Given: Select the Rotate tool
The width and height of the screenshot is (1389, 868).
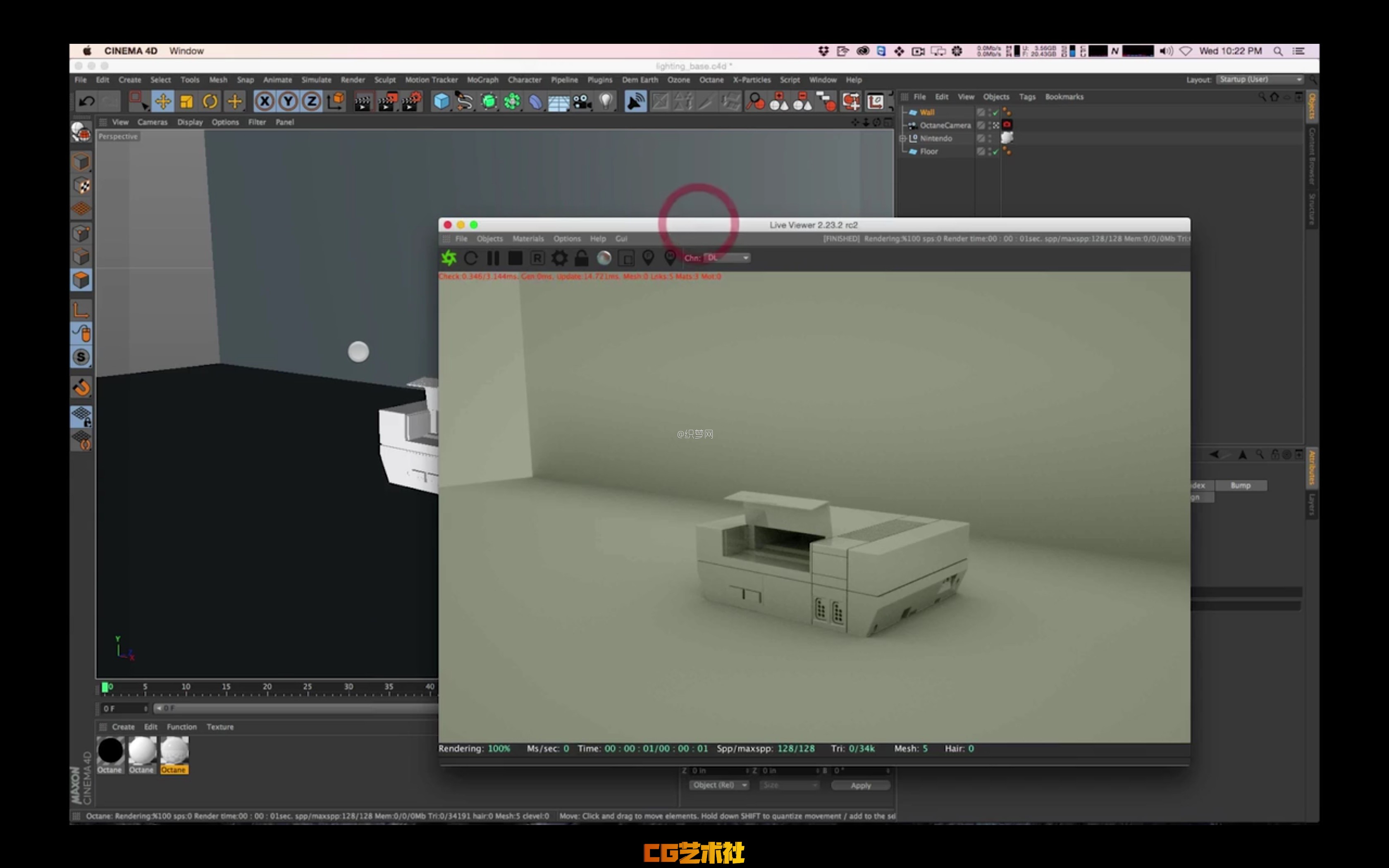Looking at the screenshot, I should 210,102.
